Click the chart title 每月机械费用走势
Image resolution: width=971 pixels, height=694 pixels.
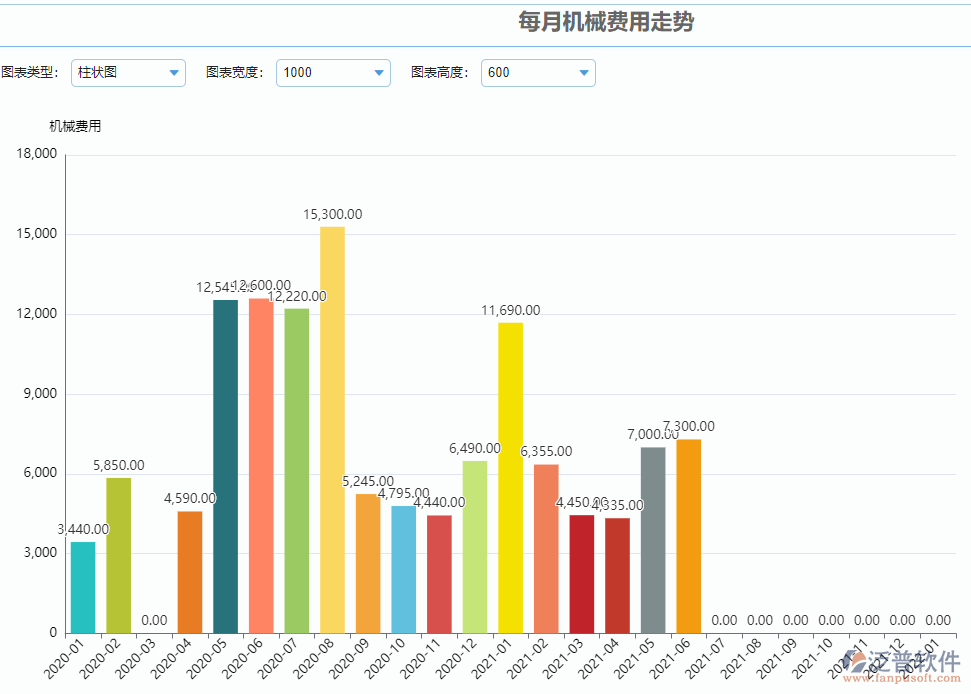[x=604, y=22]
